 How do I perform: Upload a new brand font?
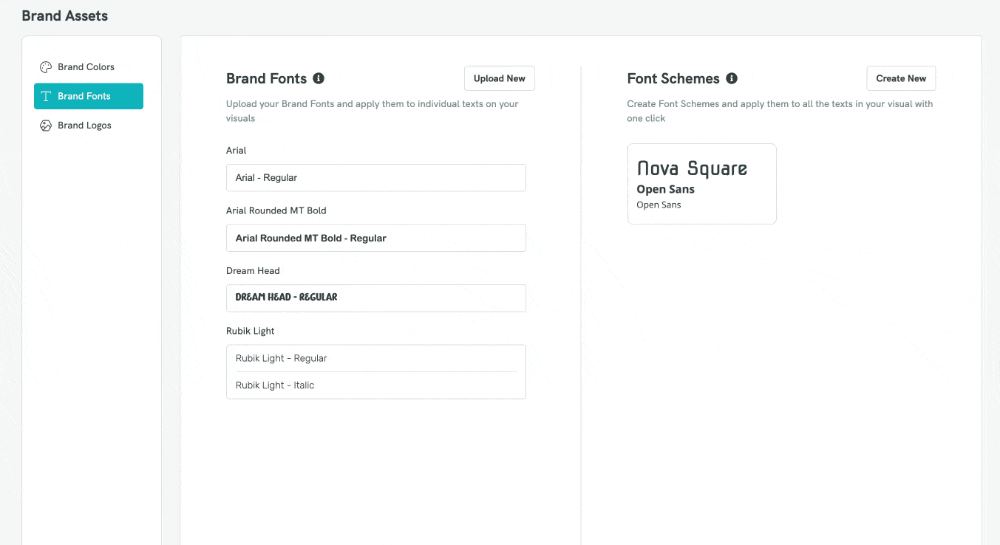tap(499, 78)
